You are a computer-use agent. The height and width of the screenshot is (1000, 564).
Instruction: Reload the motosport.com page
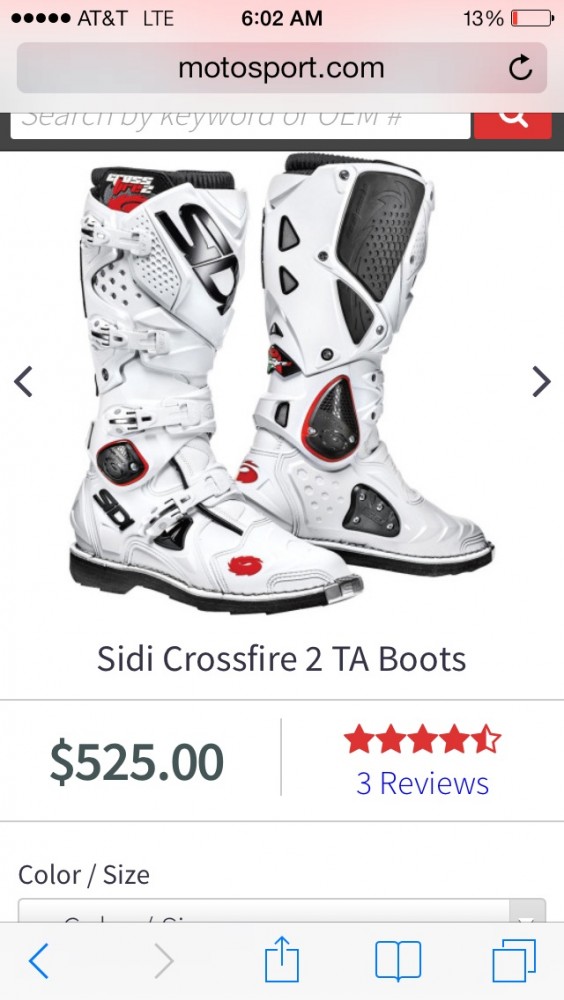point(520,68)
